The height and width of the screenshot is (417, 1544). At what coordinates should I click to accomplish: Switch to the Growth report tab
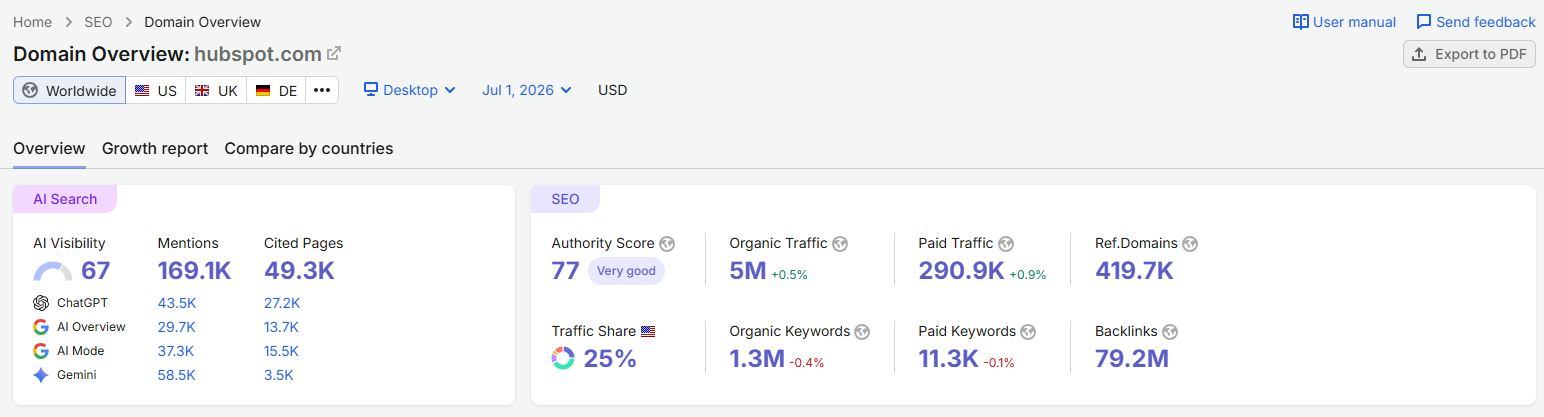point(155,148)
